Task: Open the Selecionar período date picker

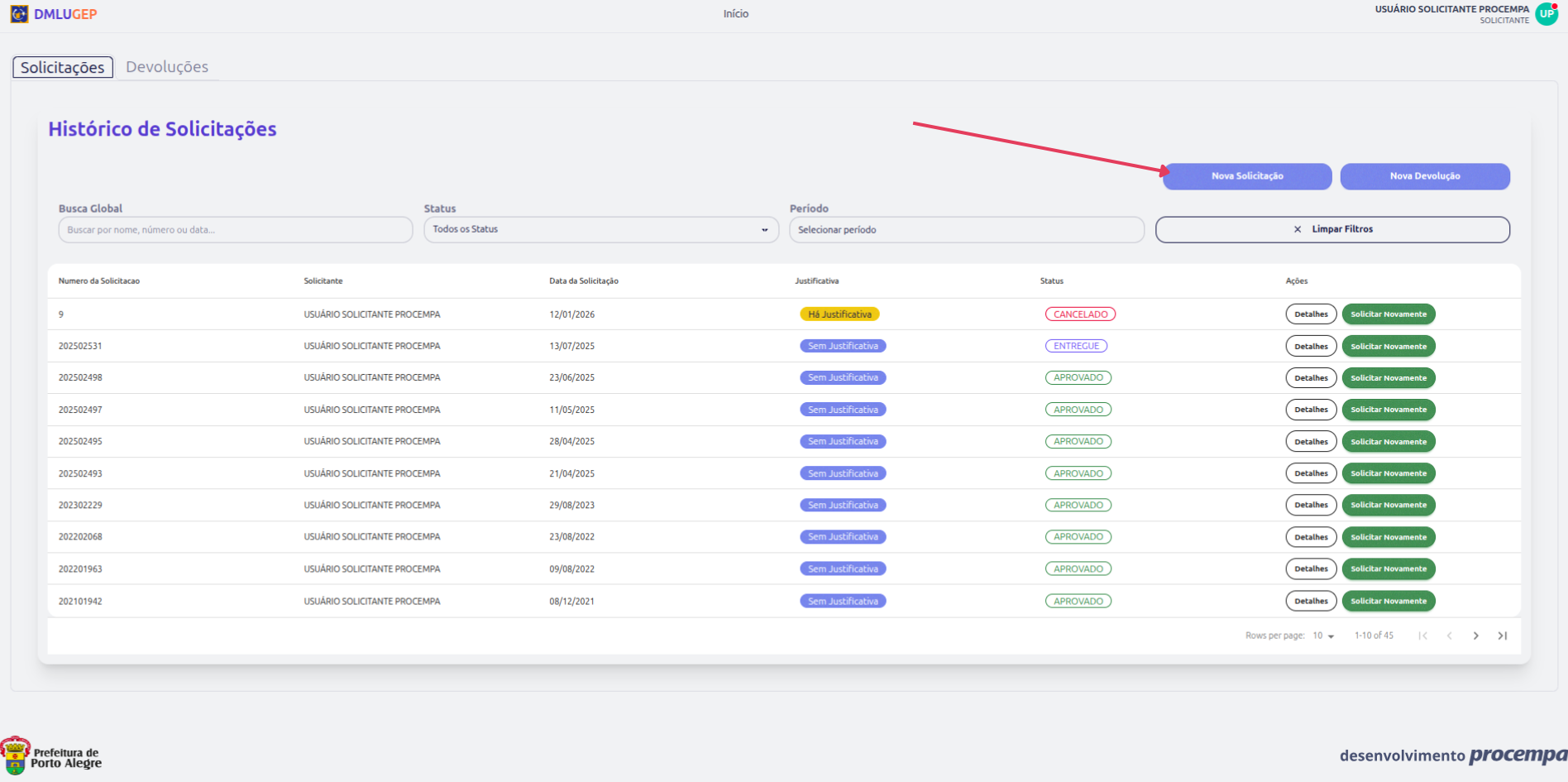Action: pos(966,229)
